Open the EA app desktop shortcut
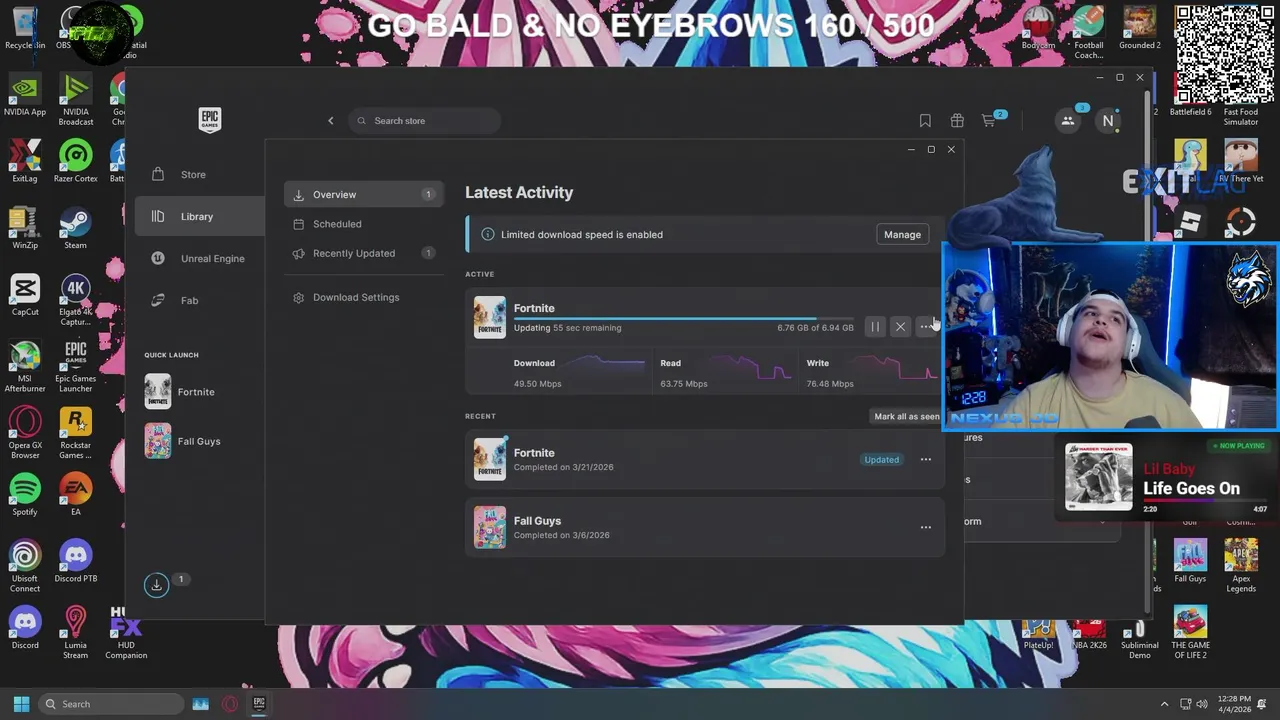 (x=75, y=495)
